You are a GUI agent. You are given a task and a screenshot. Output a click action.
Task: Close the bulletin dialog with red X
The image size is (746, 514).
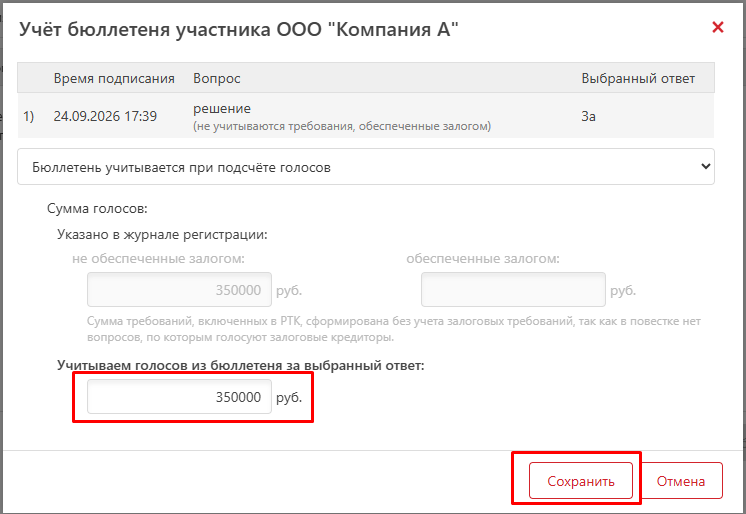pos(717,27)
